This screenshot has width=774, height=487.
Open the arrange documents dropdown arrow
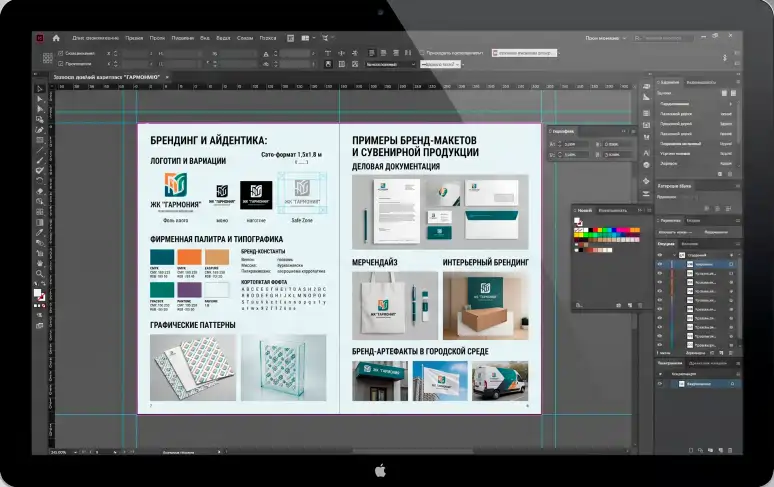tap(314, 38)
